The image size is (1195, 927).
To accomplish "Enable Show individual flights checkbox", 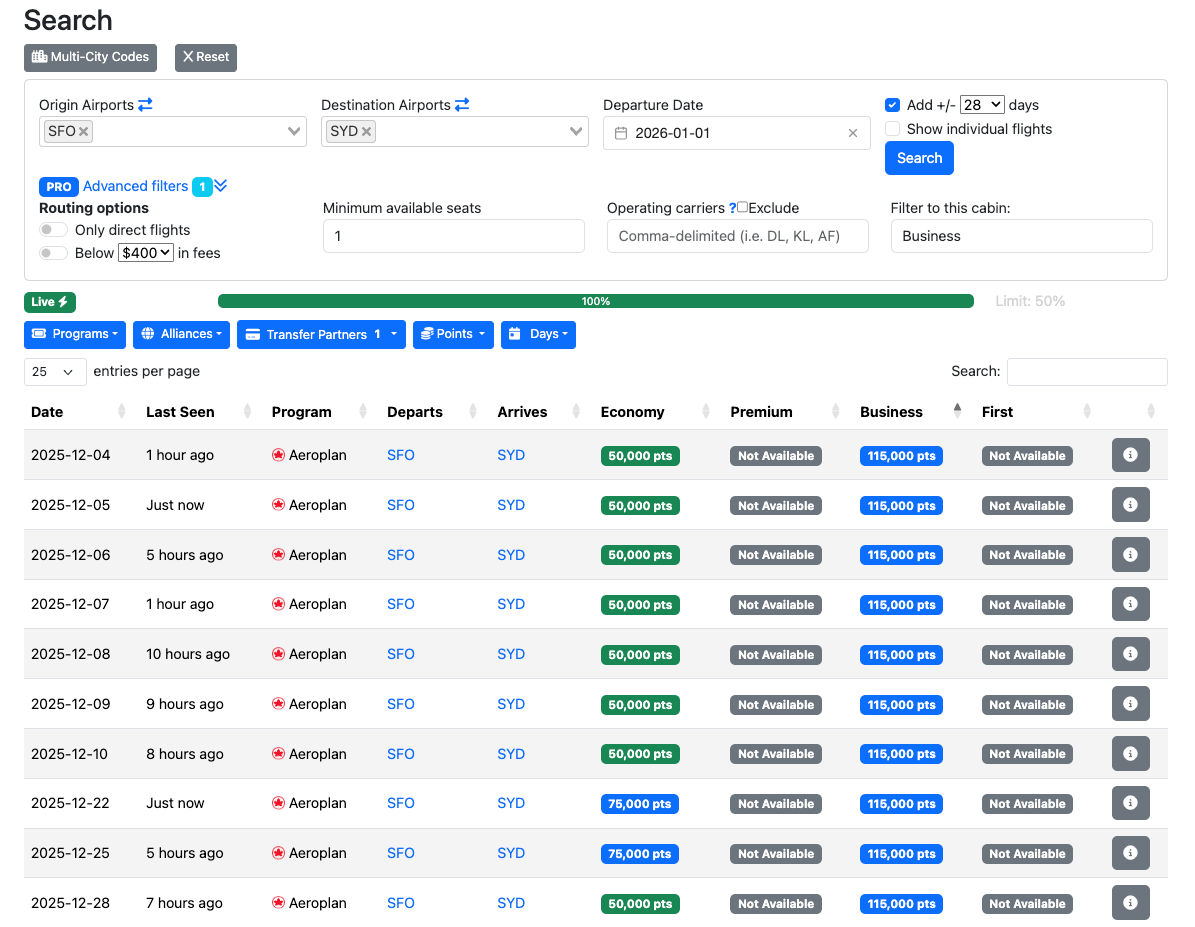I will [892, 129].
